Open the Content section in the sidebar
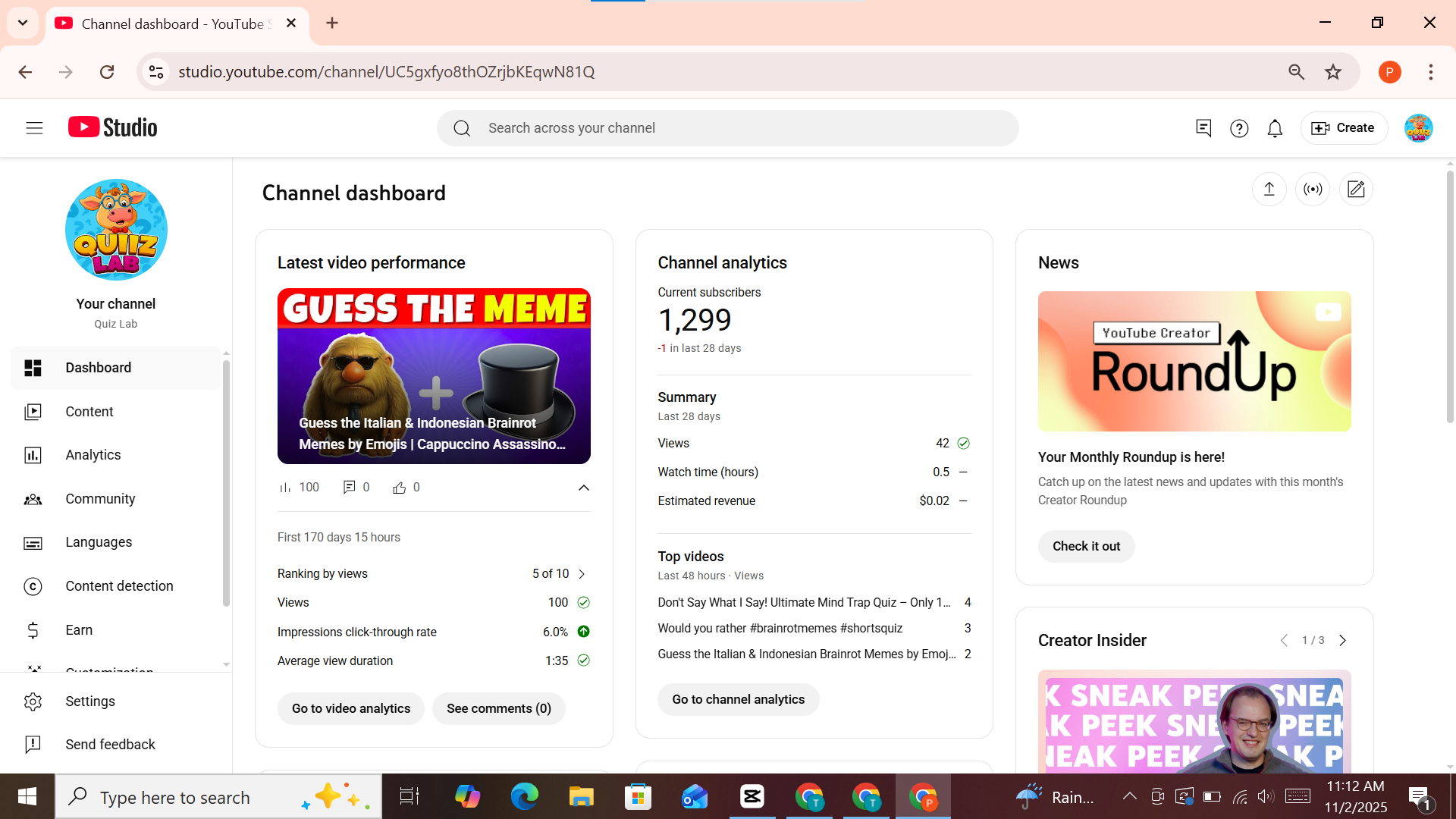Viewport: 1456px width, 819px height. pyautogui.click(x=89, y=411)
